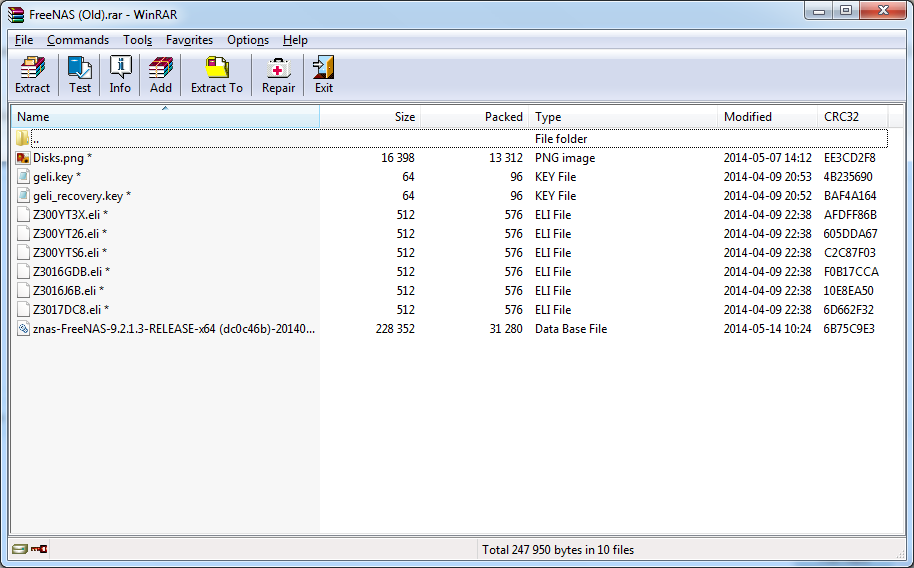Image resolution: width=914 pixels, height=568 pixels.
Task: Open archive Info icon
Action: click(x=120, y=68)
